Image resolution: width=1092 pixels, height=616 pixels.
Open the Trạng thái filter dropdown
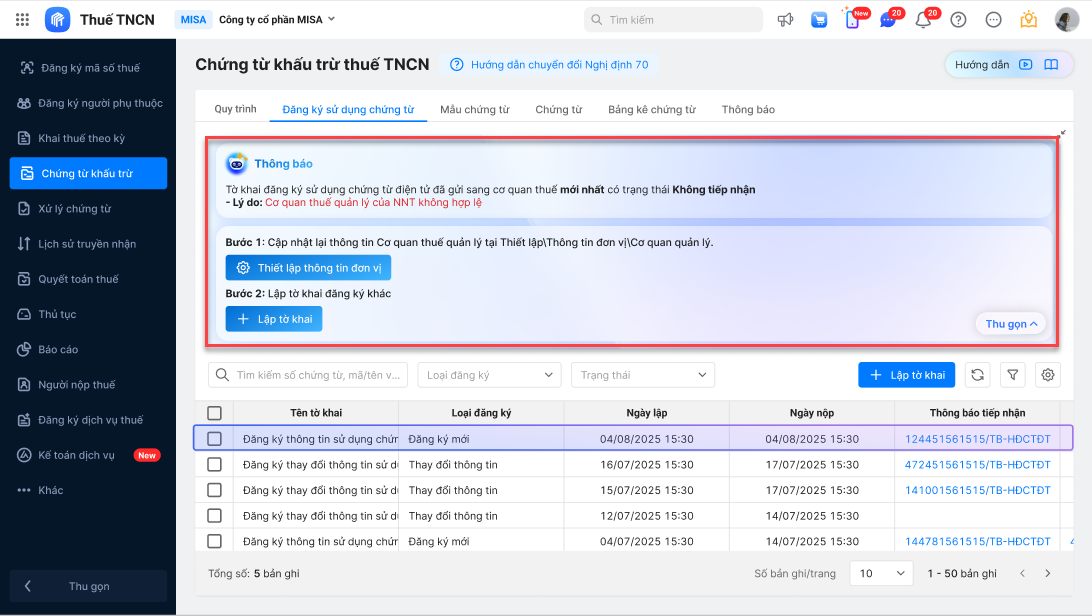[x=643, y=375]
